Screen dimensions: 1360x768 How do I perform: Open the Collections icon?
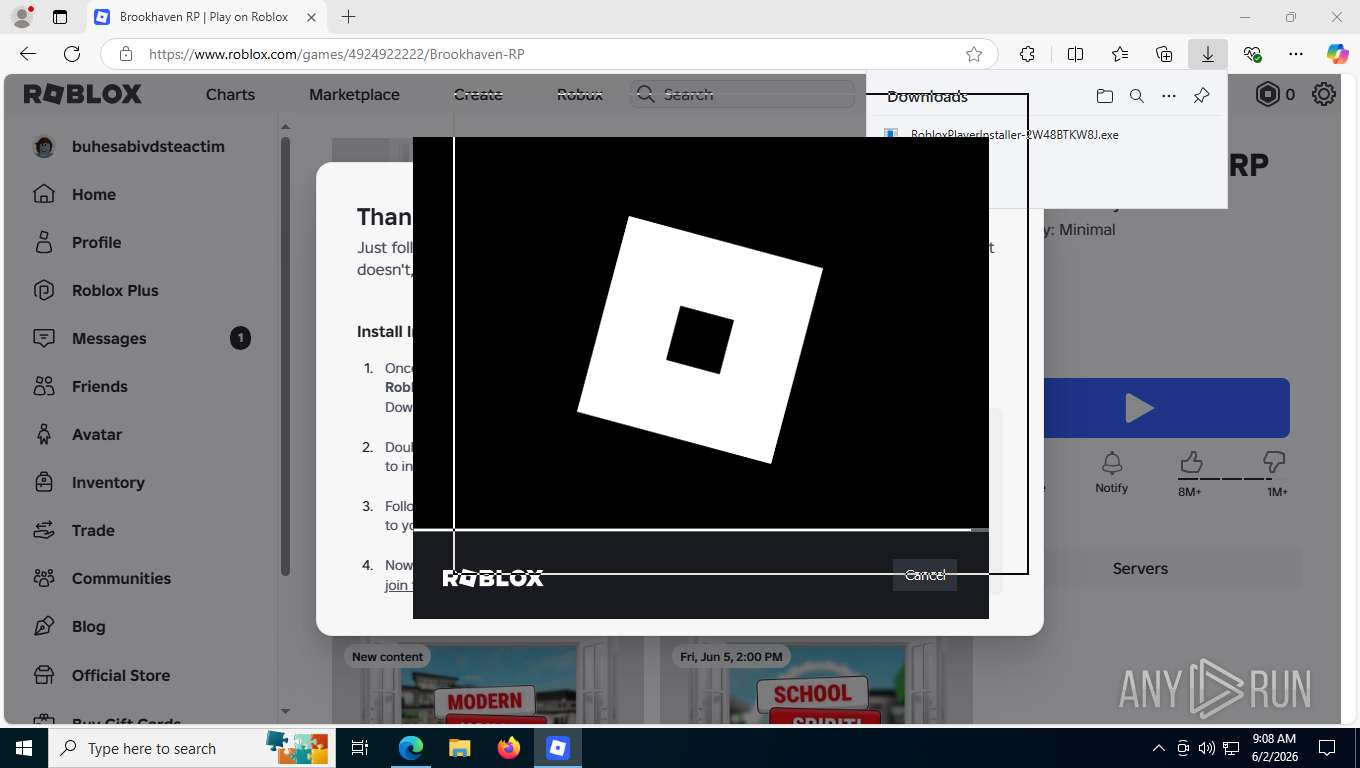coord(1163,54)
